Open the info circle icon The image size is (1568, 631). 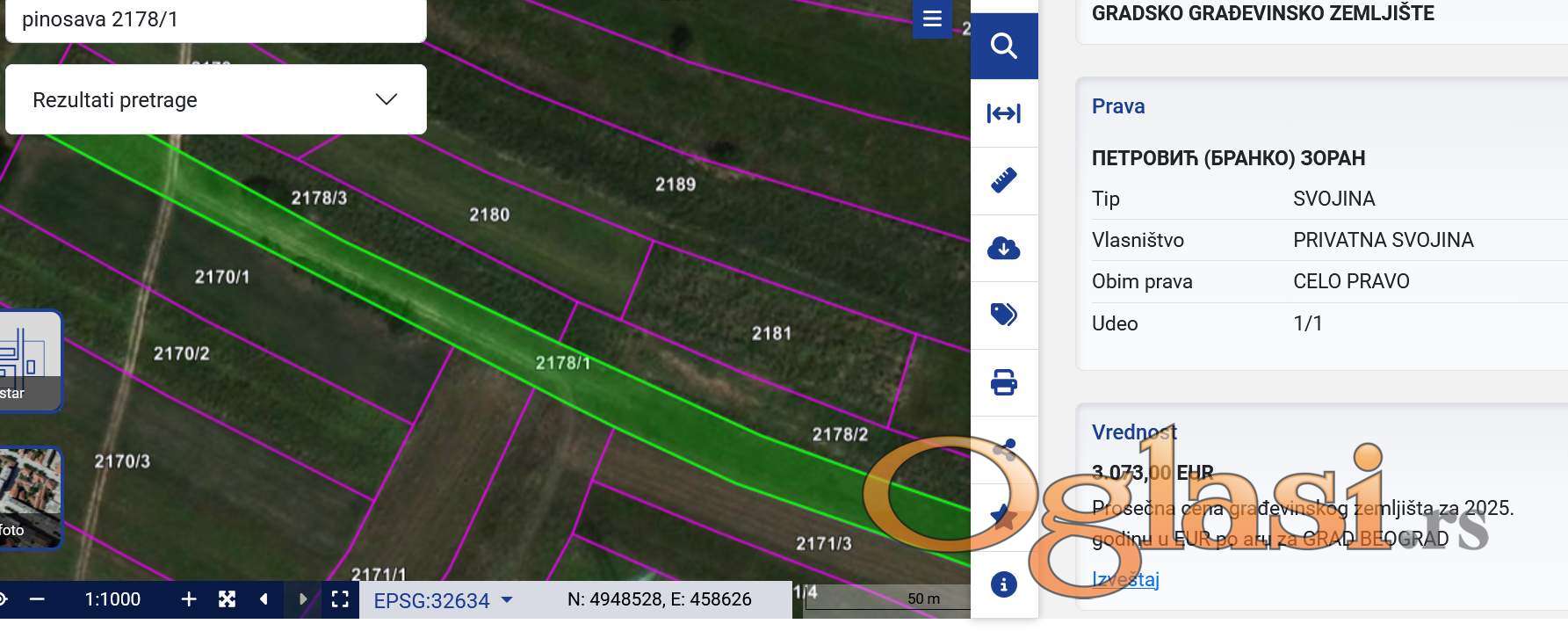tap(1004, 584)
